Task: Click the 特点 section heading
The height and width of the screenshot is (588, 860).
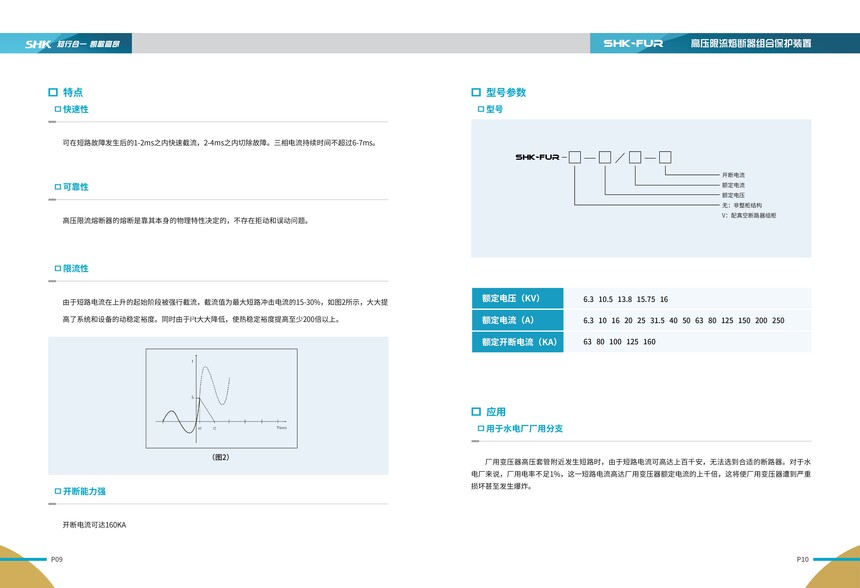Action: (x=73, y=92)
